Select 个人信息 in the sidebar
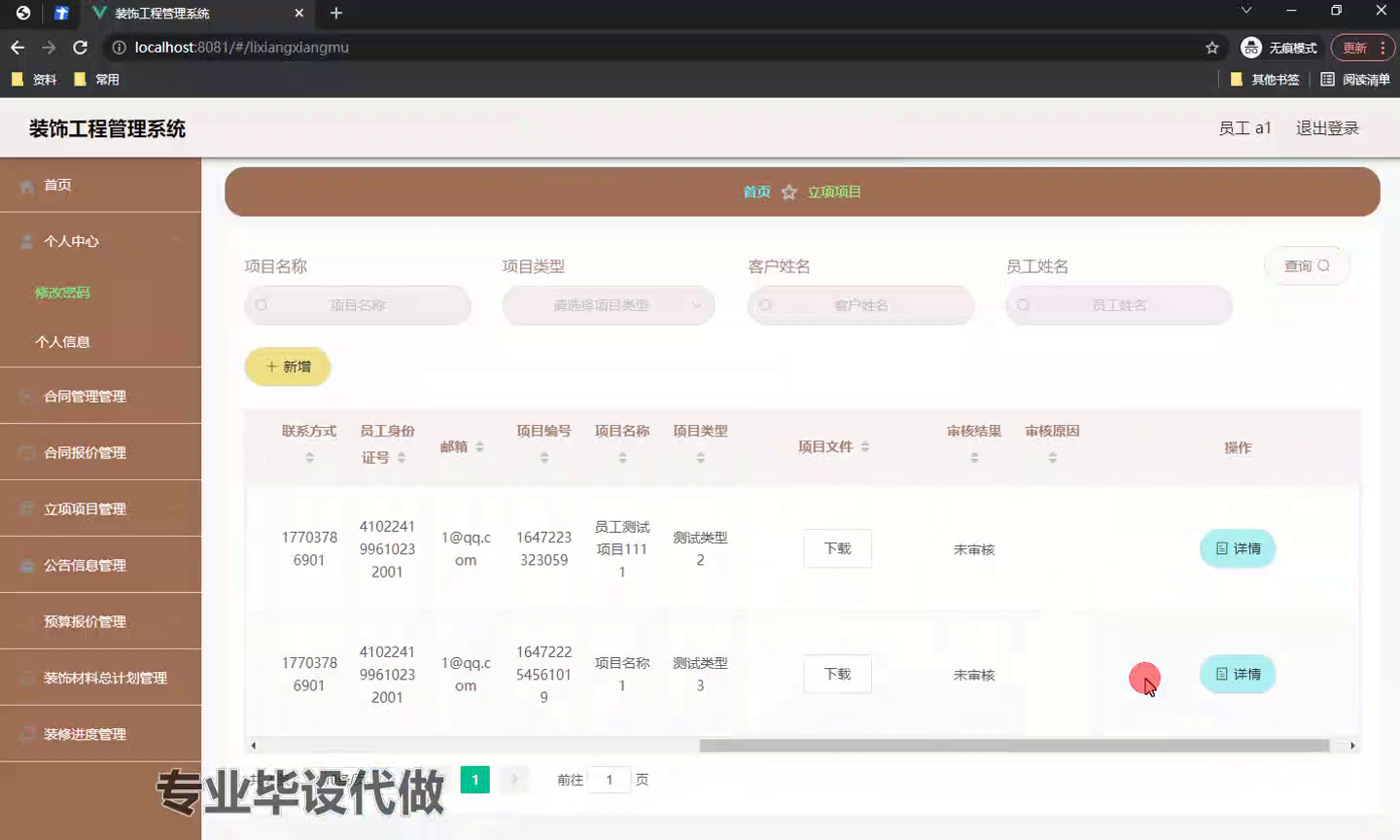 click(x=62, y=342)
